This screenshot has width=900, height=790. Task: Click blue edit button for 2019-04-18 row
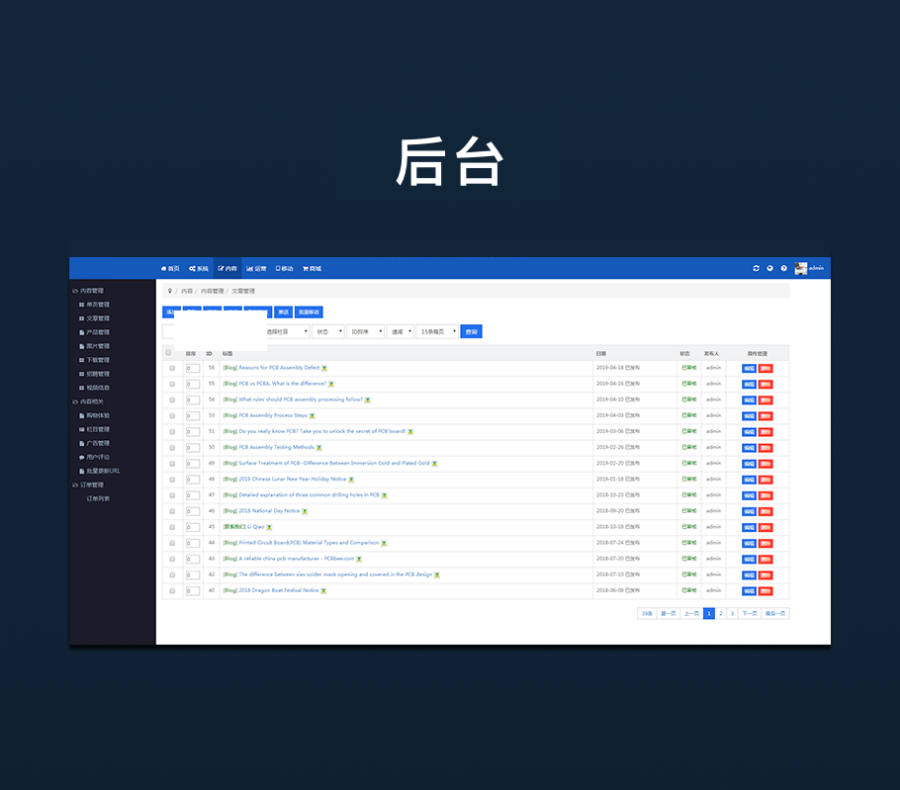tap(749, 369)
